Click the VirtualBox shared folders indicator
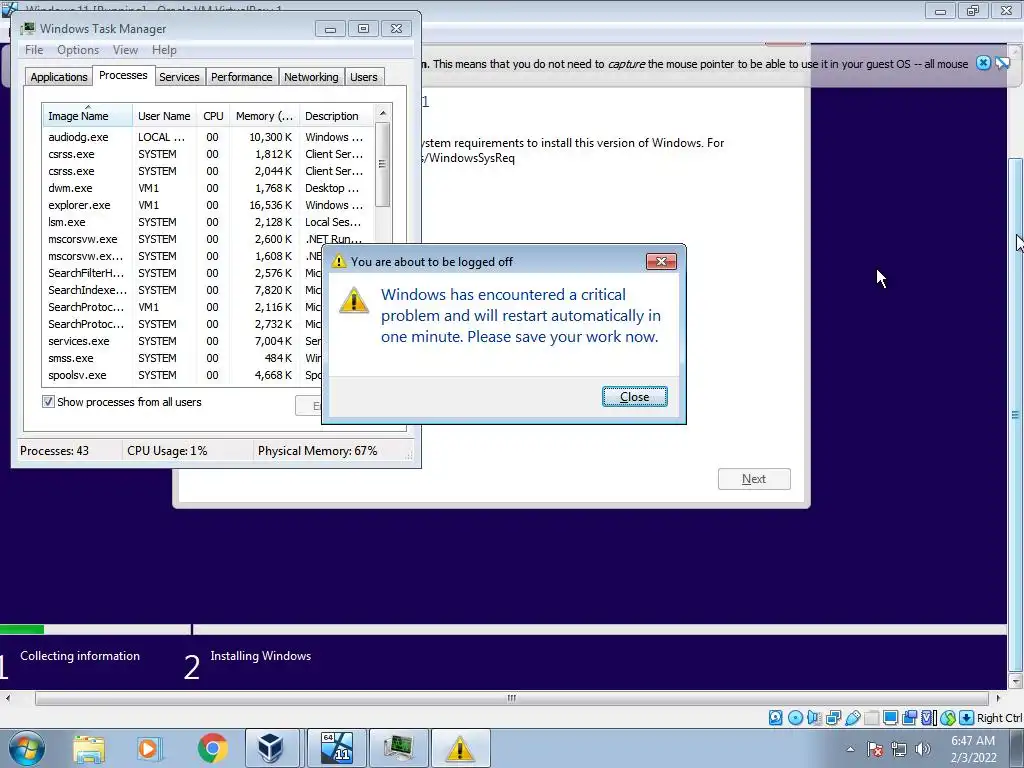Viewport: 1024px width, 768px height. pos(872,718)
